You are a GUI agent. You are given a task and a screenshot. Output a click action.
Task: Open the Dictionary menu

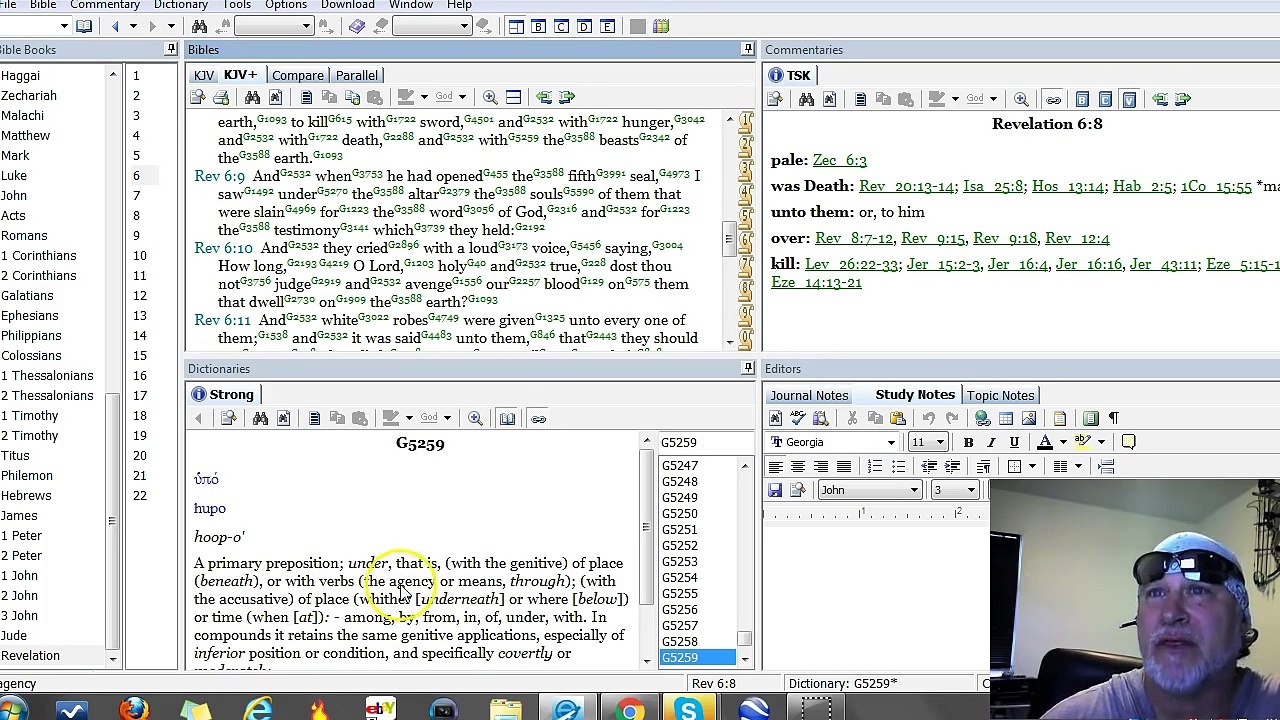pos(181,5)
